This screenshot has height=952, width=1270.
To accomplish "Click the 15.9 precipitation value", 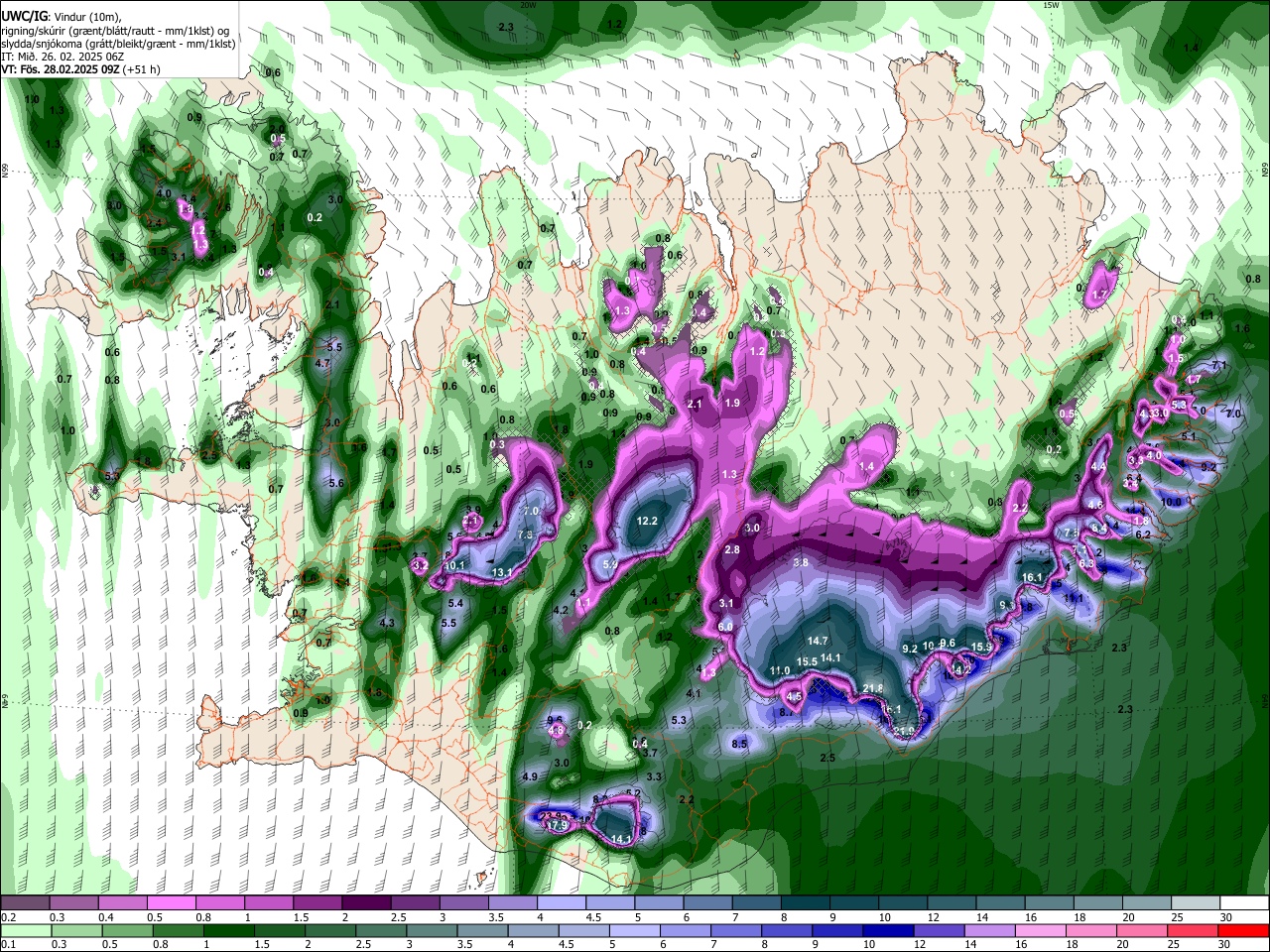I will pos(981,647).
